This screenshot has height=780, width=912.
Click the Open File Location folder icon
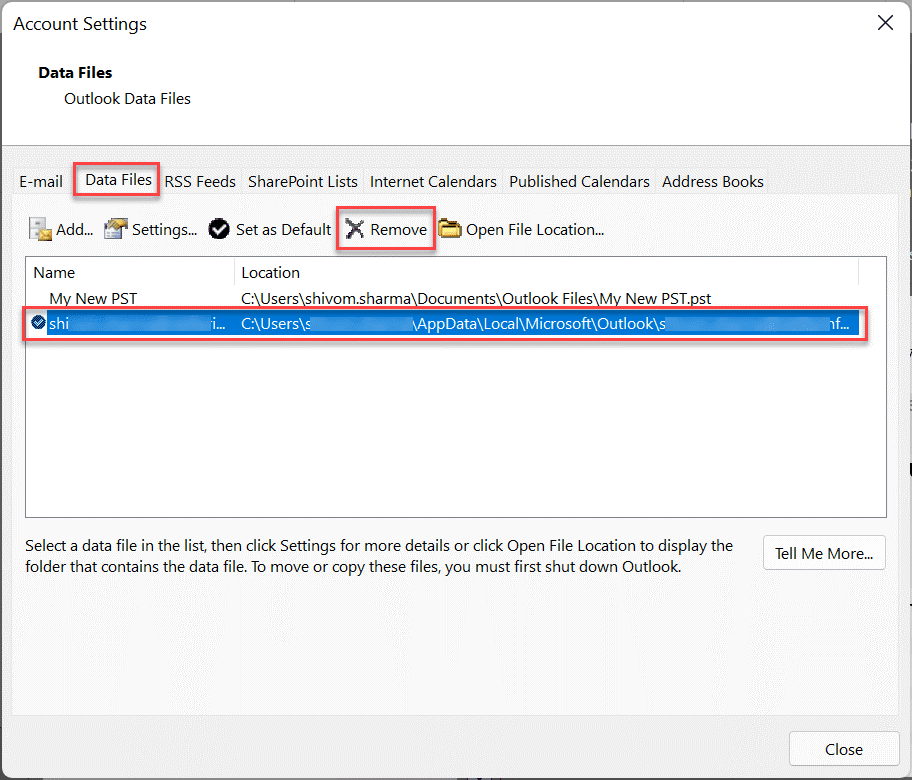(x=450, y=229)
